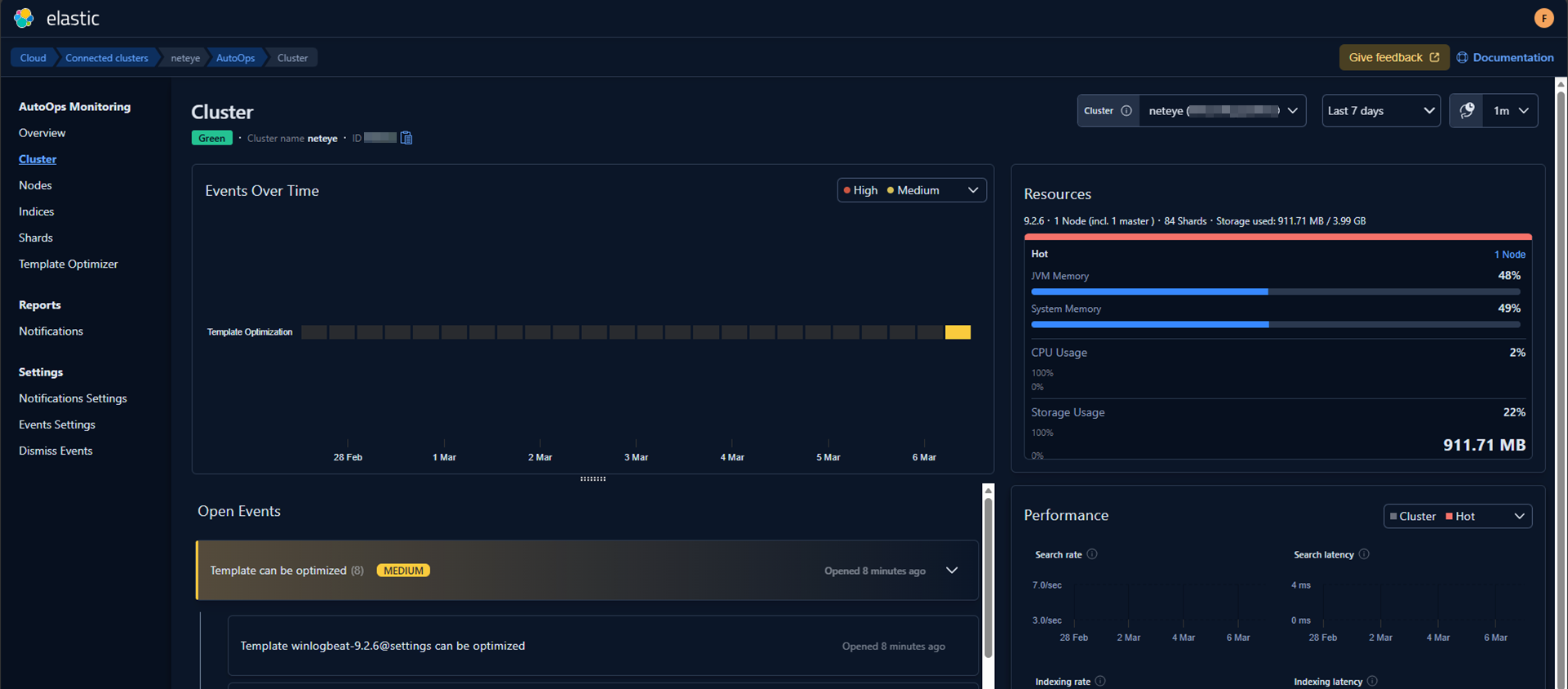Click the Cluster selector info icon
Image resolution: width=1568 pixels, height=689 pixels.
pos(1126,111)
